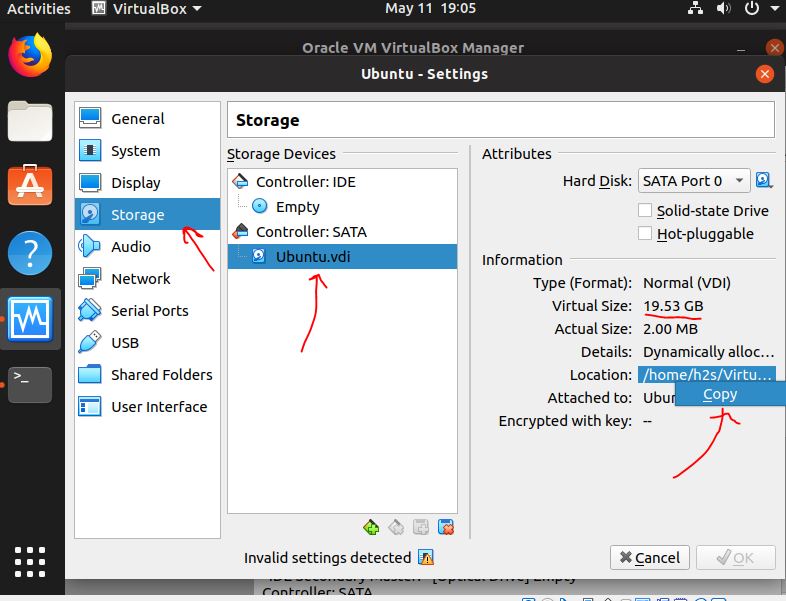Click the invalid settings warning icon
The width and height of the screenshot is (786, 601).
pyautogui.click(x=426, y=557)
